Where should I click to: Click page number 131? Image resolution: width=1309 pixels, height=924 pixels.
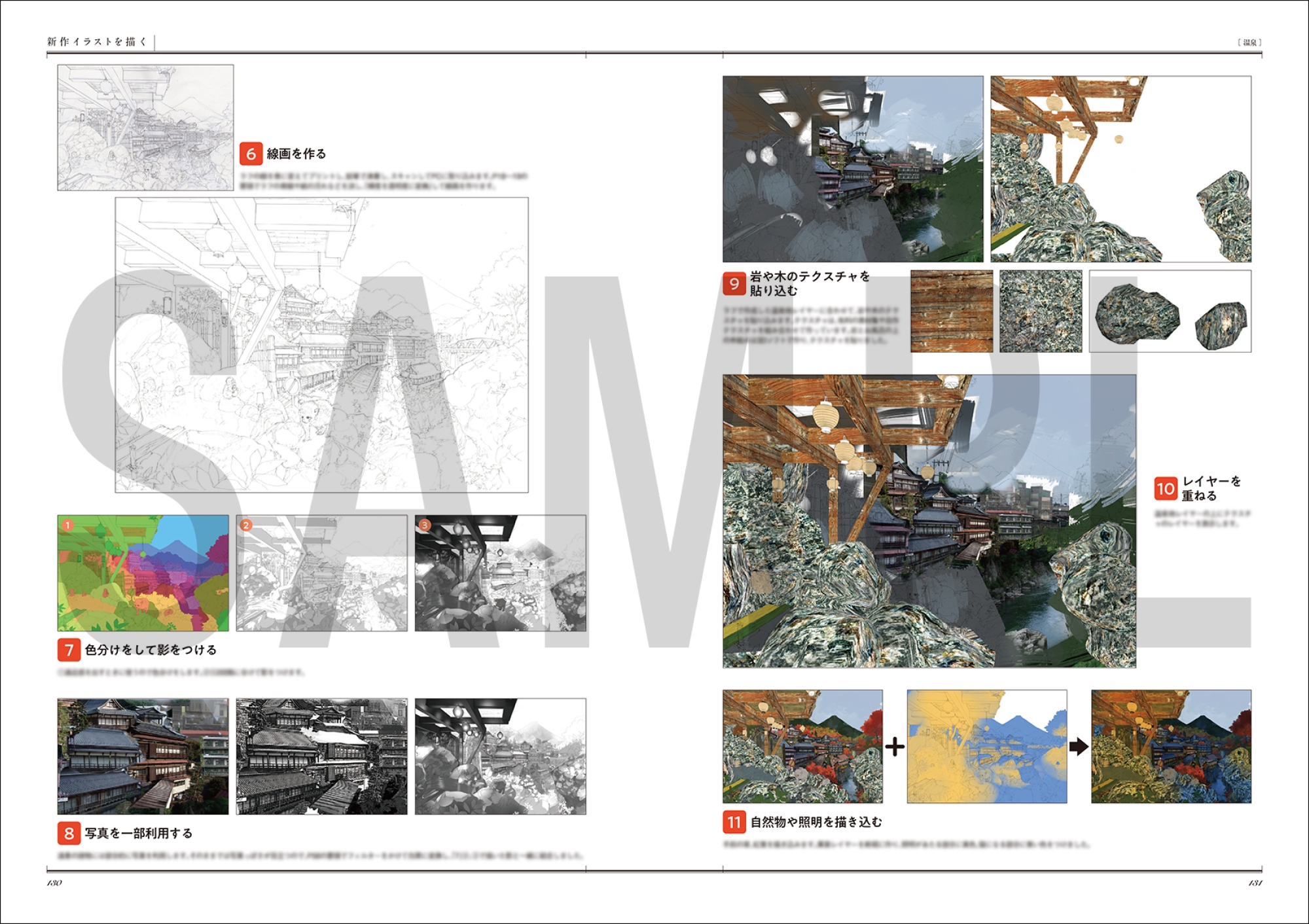(1255, 883)
